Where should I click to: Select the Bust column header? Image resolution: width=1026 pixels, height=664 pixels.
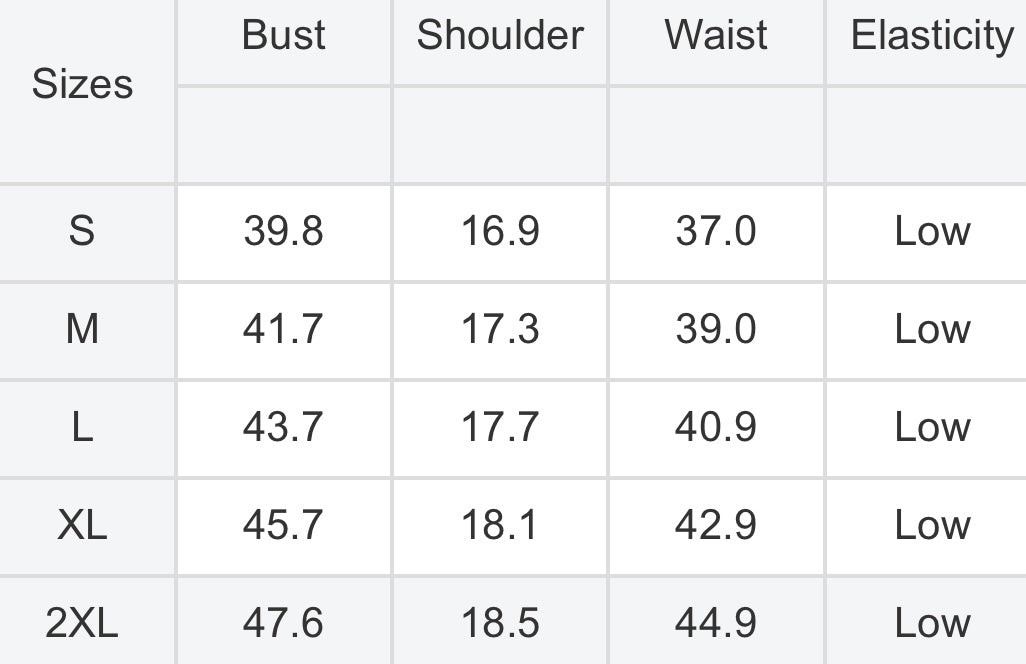click(x=283, y=35)
